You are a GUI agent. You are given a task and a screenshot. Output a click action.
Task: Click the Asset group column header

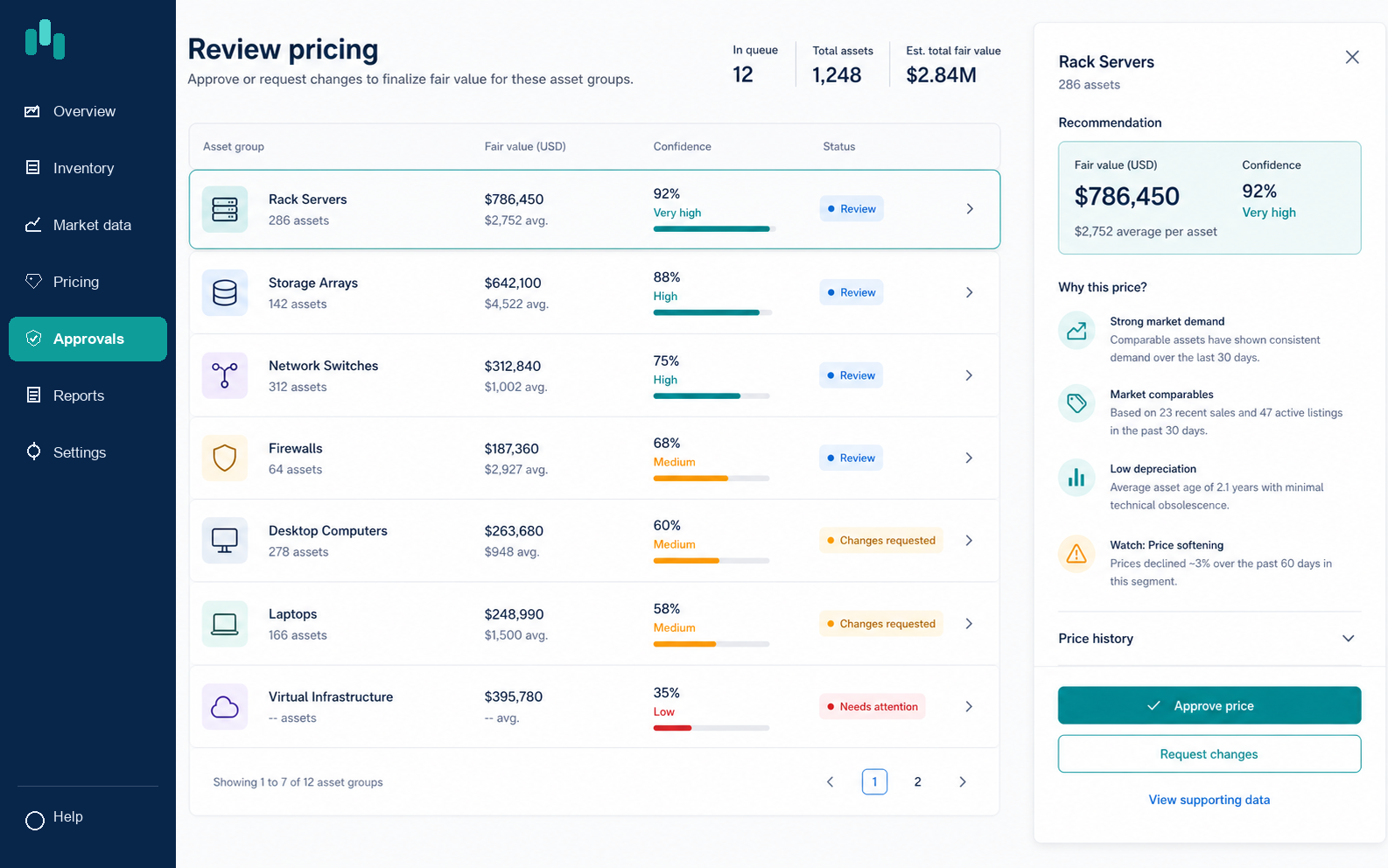[234, 147]
